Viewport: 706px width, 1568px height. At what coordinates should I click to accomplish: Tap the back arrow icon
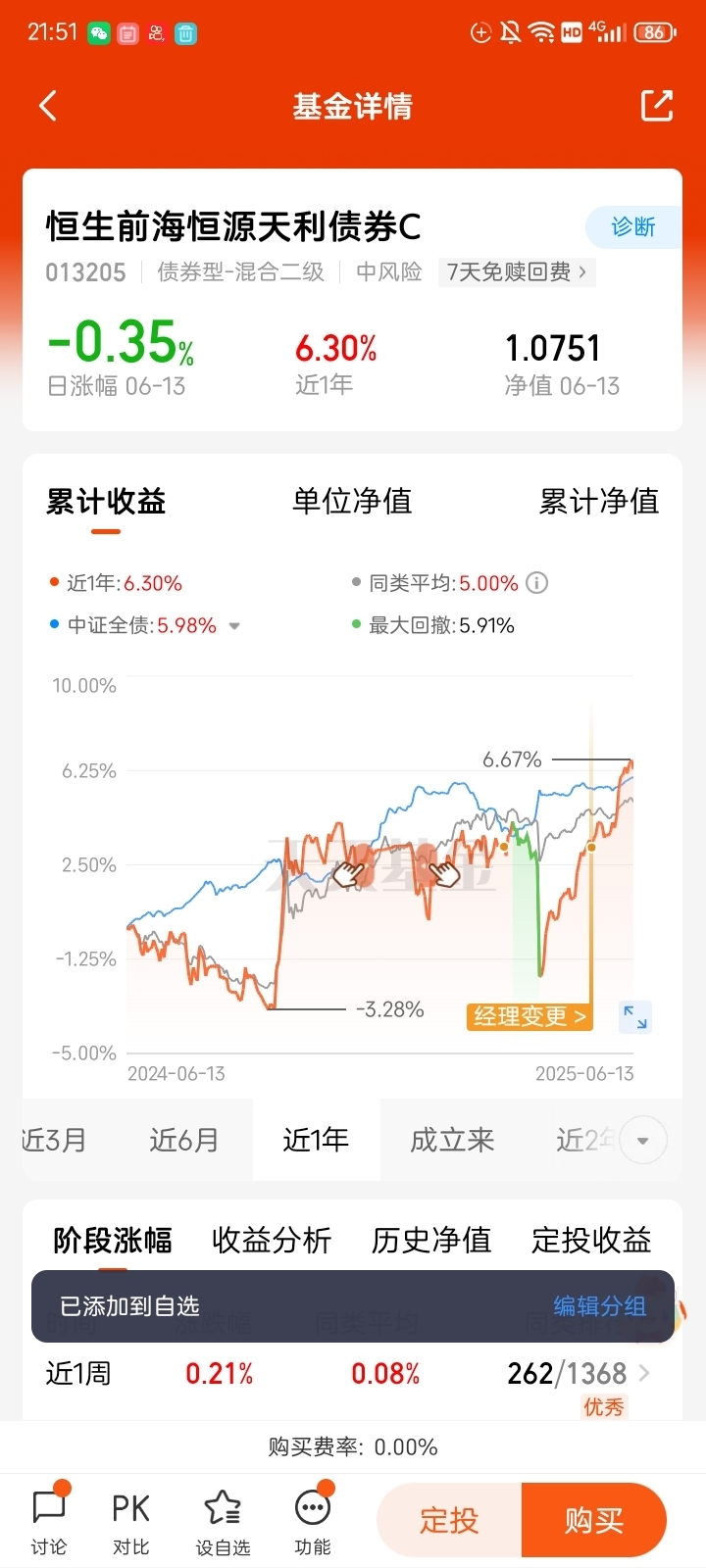coord(47,106)
